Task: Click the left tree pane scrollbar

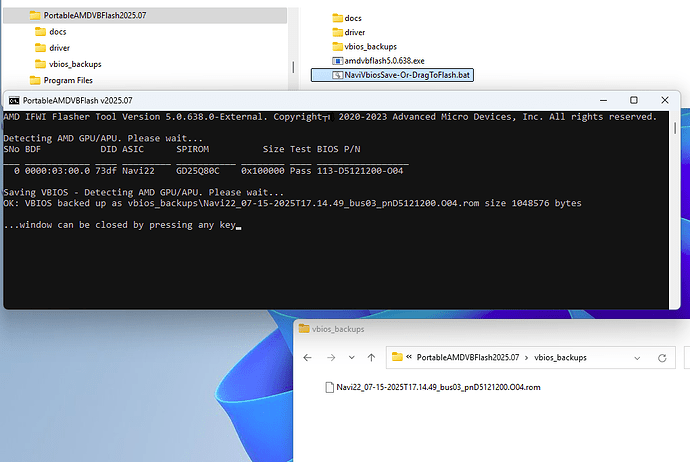Action: 293,67
